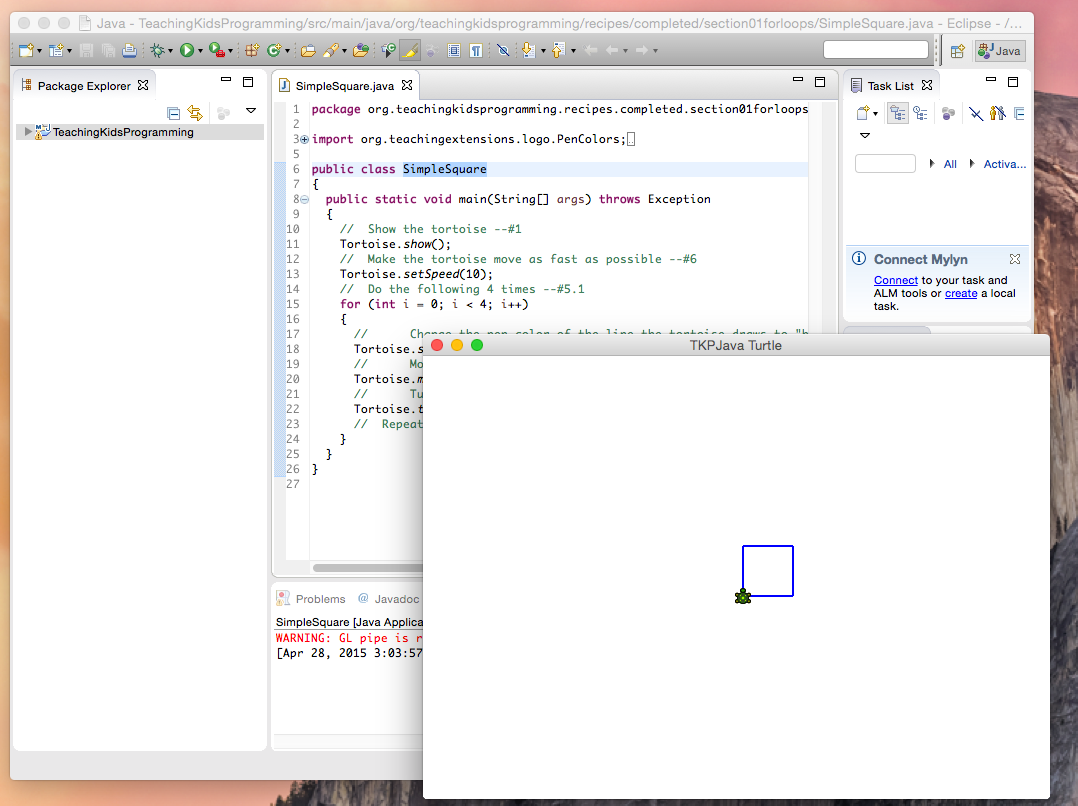This screenshot has width=1078, height=806.
Task: Click the Open Type icon
Action: click(x=308, y=50)
